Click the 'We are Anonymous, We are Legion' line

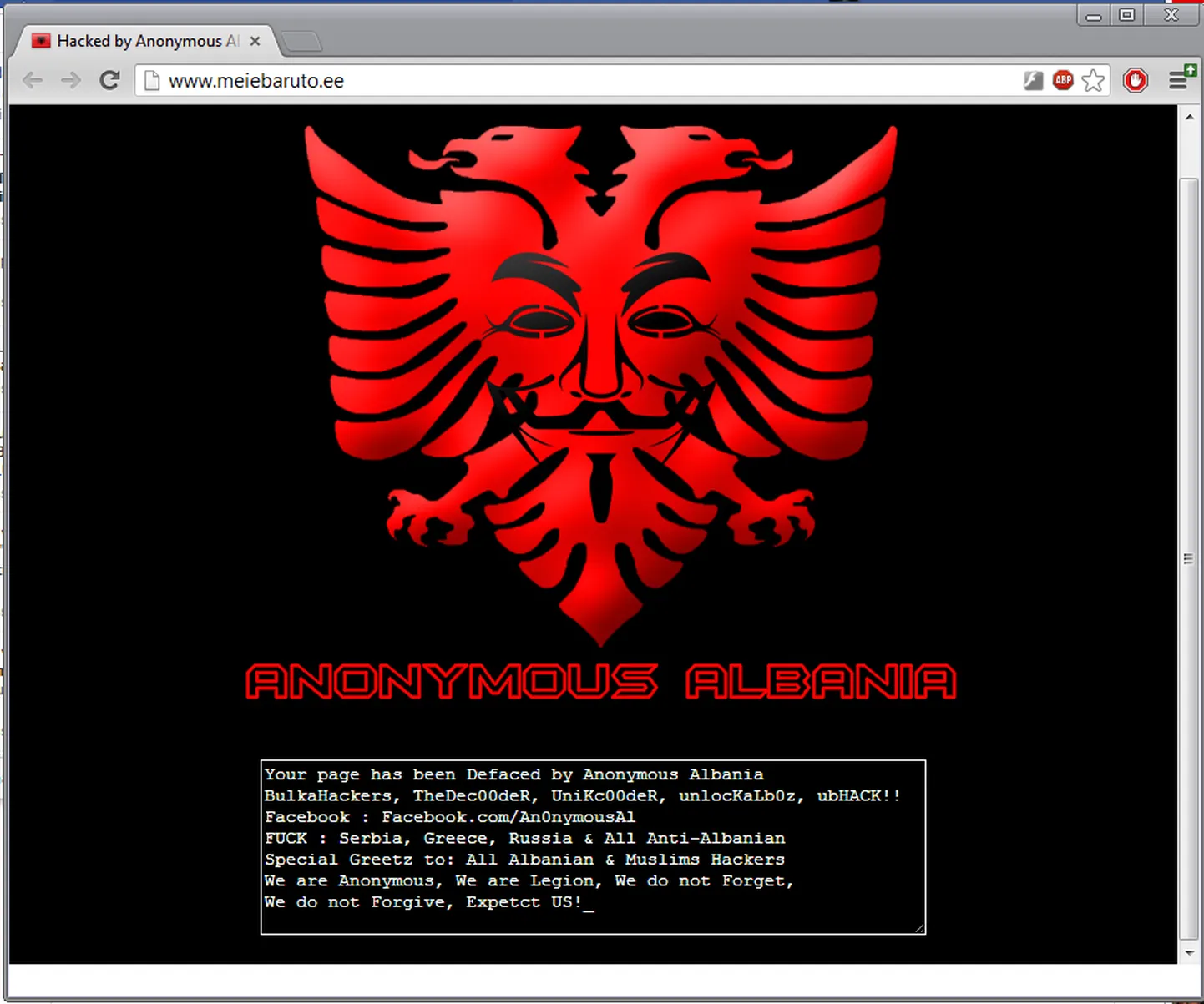[529, 880]
